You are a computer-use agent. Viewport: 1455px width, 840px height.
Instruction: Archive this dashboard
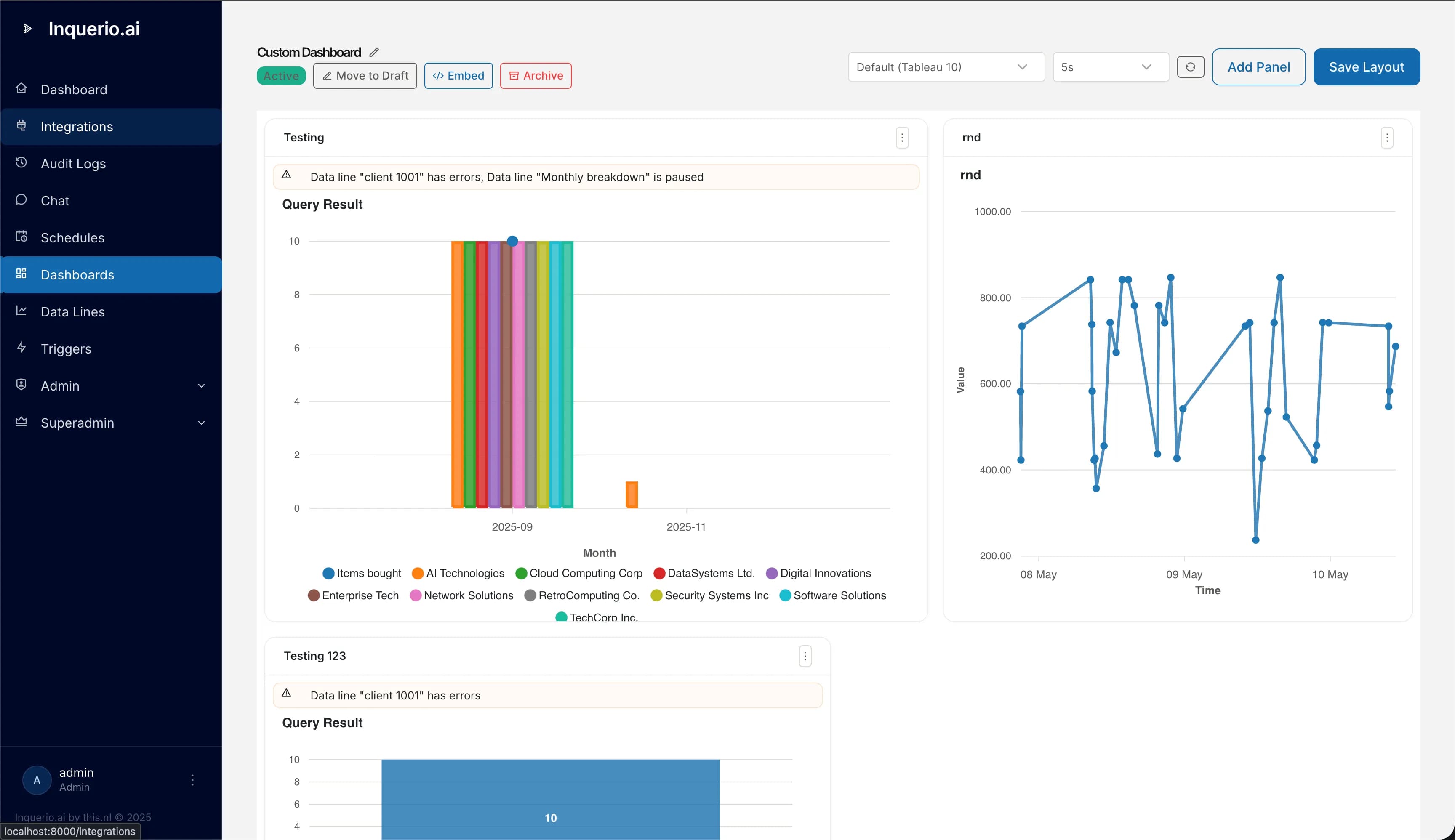[x=536, y=76]
